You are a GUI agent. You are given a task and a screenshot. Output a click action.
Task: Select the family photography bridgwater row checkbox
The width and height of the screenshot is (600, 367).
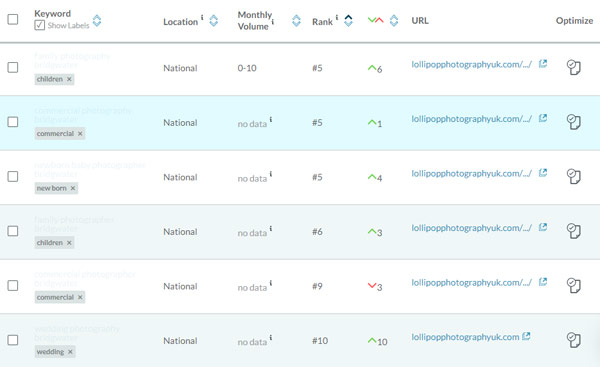[13, 67]
